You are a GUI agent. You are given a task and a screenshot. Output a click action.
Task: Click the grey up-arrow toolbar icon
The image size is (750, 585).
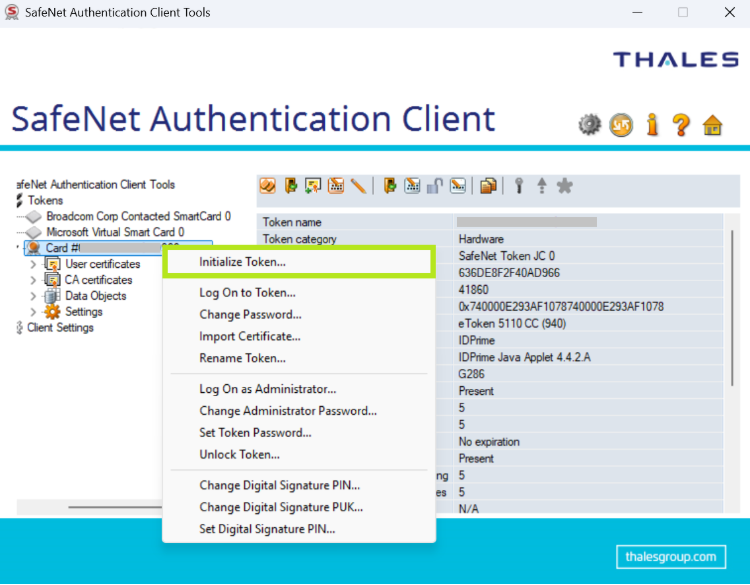tap(541, 186)
